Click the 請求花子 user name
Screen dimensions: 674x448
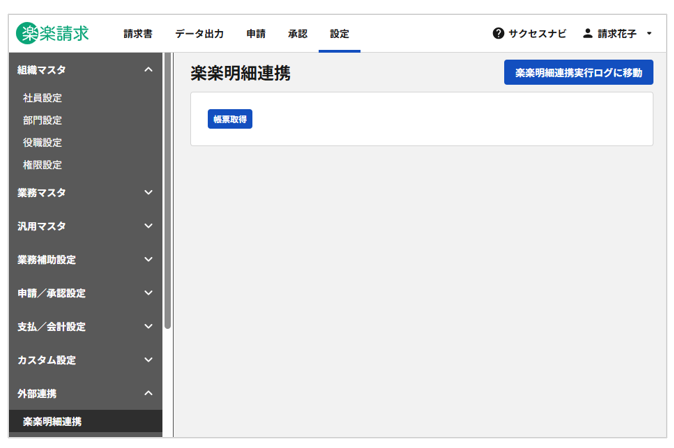(617, 34)
